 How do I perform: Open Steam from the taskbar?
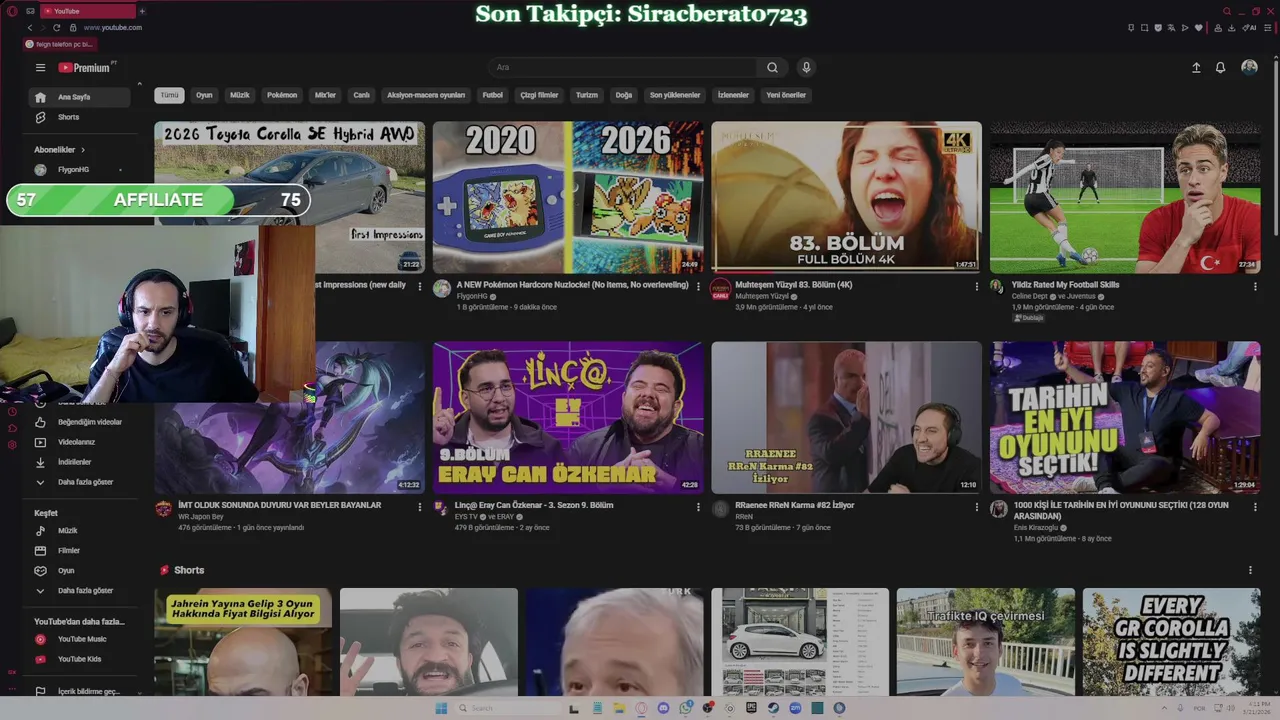pos(773,708)
